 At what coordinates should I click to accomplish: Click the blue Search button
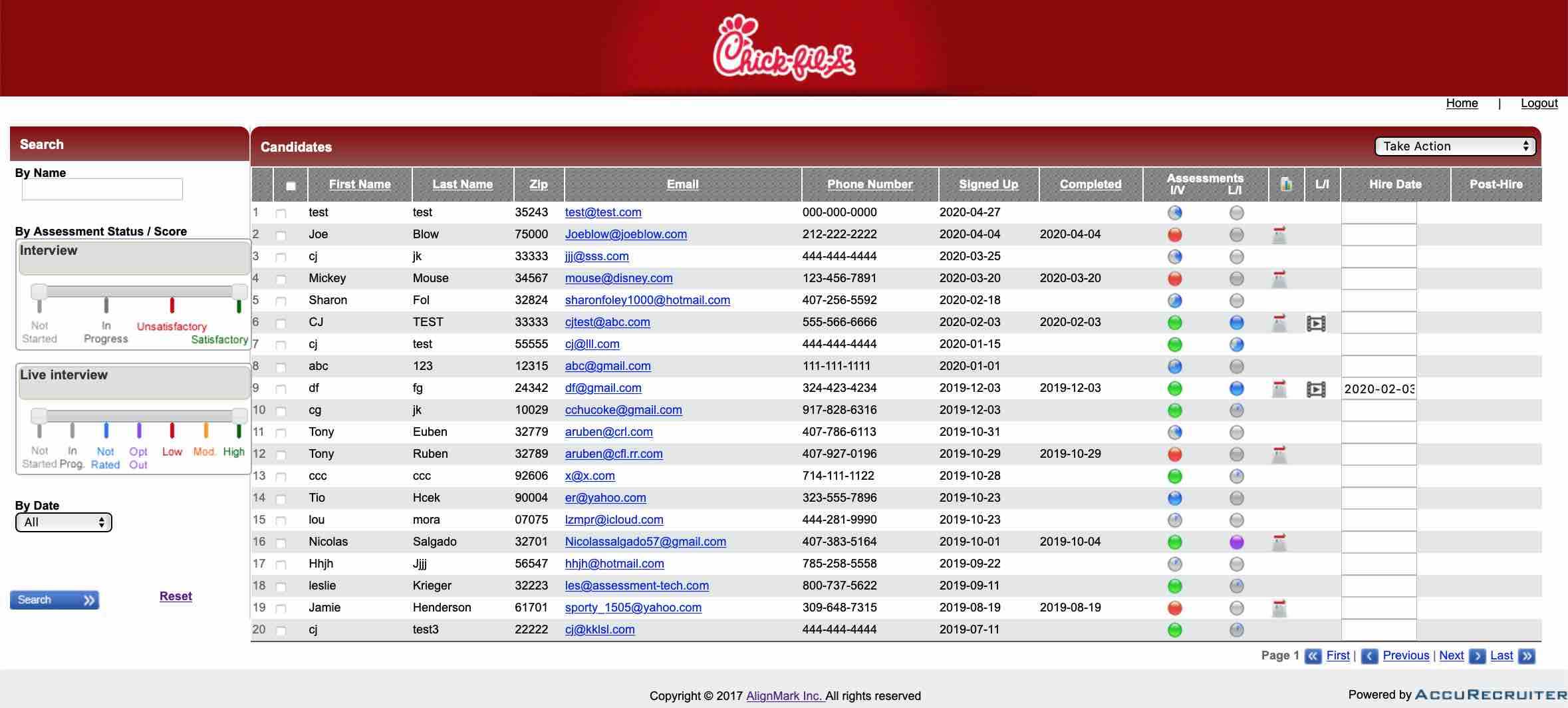click(55, 600)
